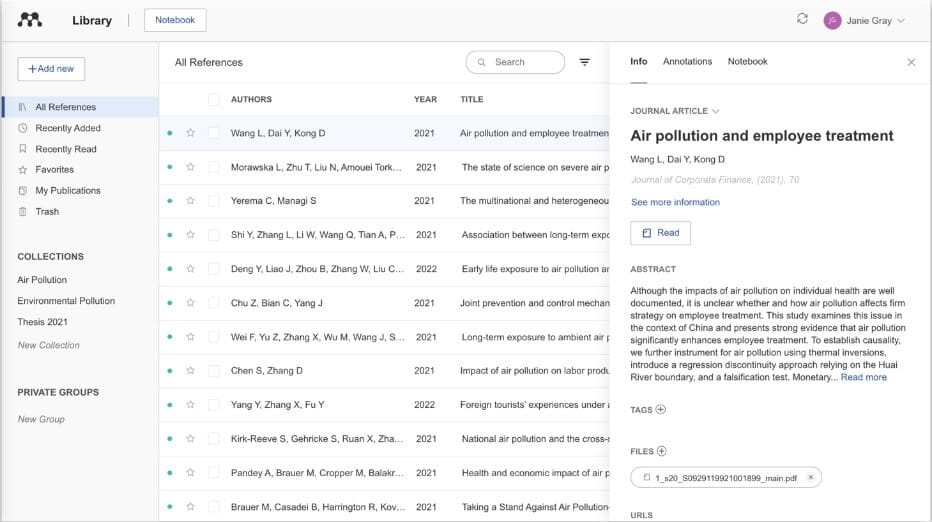Tick the select-all checkbox in the header

point(213,99)
